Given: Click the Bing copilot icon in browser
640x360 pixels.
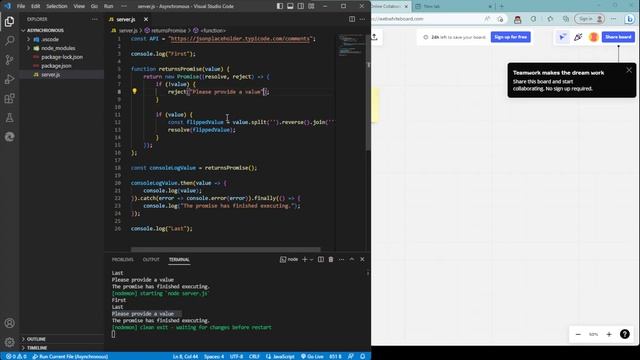Looking at the screenshot, I should [629, 19].
